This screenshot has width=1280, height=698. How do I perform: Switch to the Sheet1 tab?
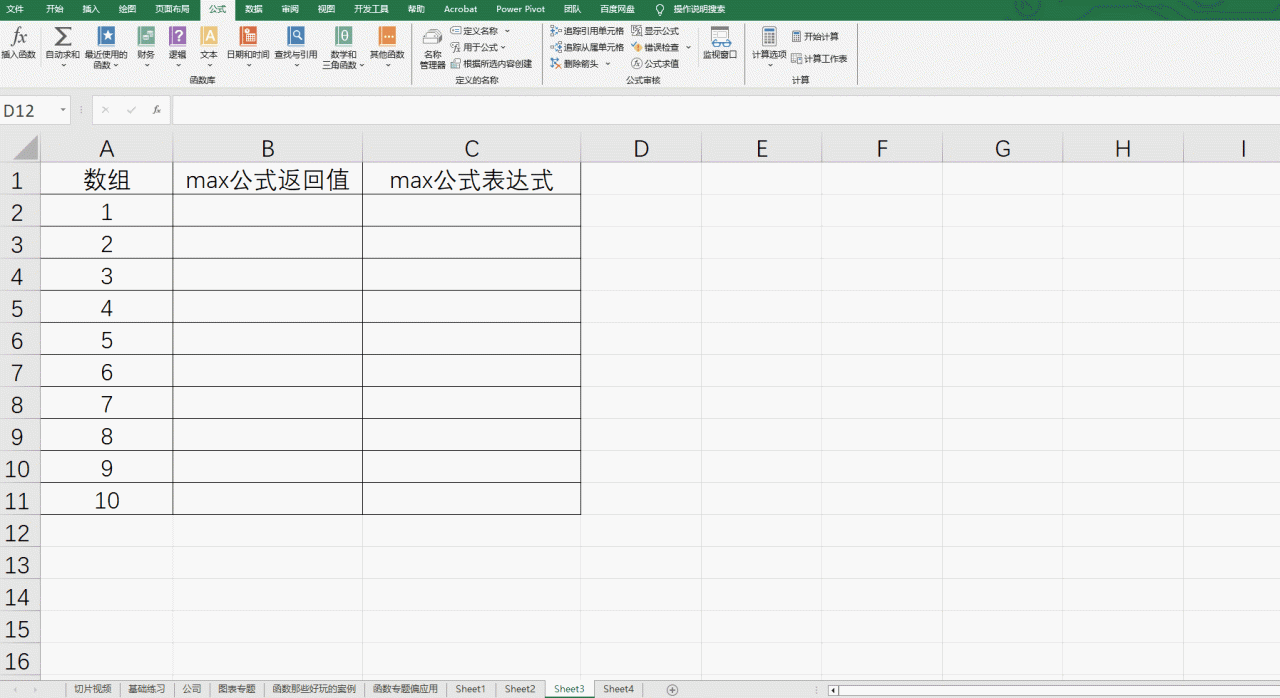click(470, 689)
